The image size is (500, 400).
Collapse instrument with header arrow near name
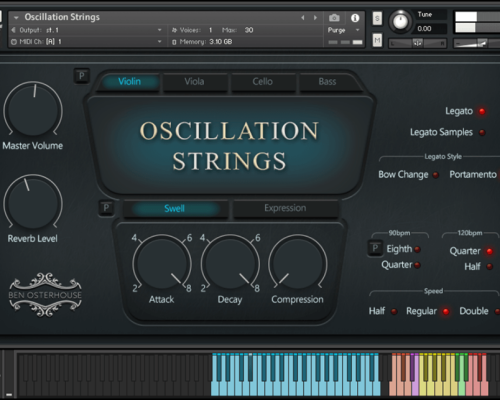coord(16,18)
